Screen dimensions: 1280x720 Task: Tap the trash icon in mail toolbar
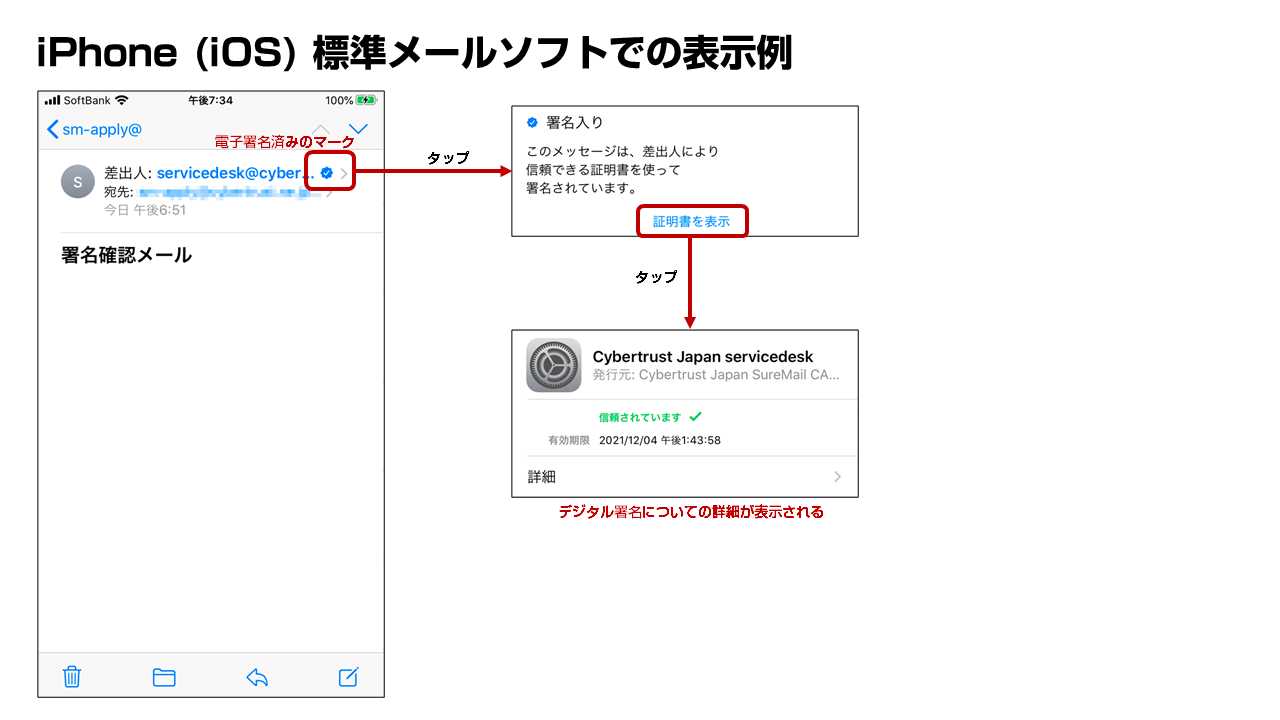(x=72, y=677)
